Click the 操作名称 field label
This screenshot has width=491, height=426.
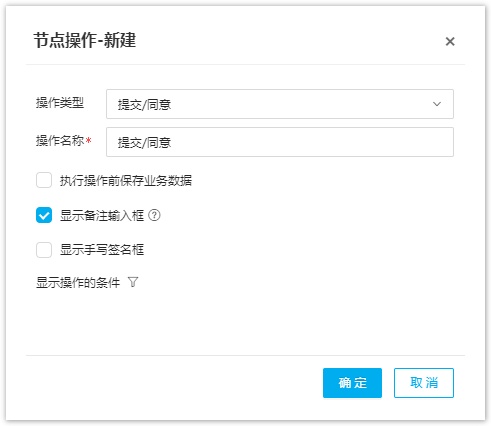[x=60, y=141]
